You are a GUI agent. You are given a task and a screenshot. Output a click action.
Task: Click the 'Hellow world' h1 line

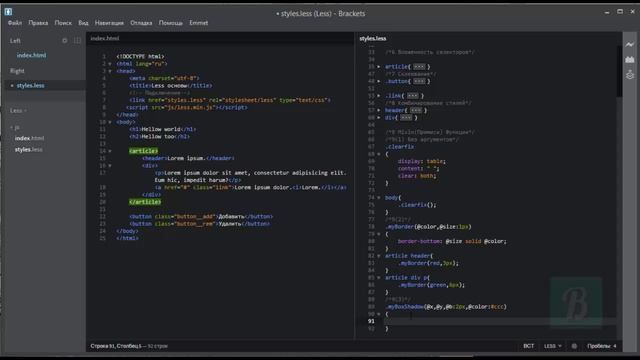pyautogui.click(x=162, y=129)
